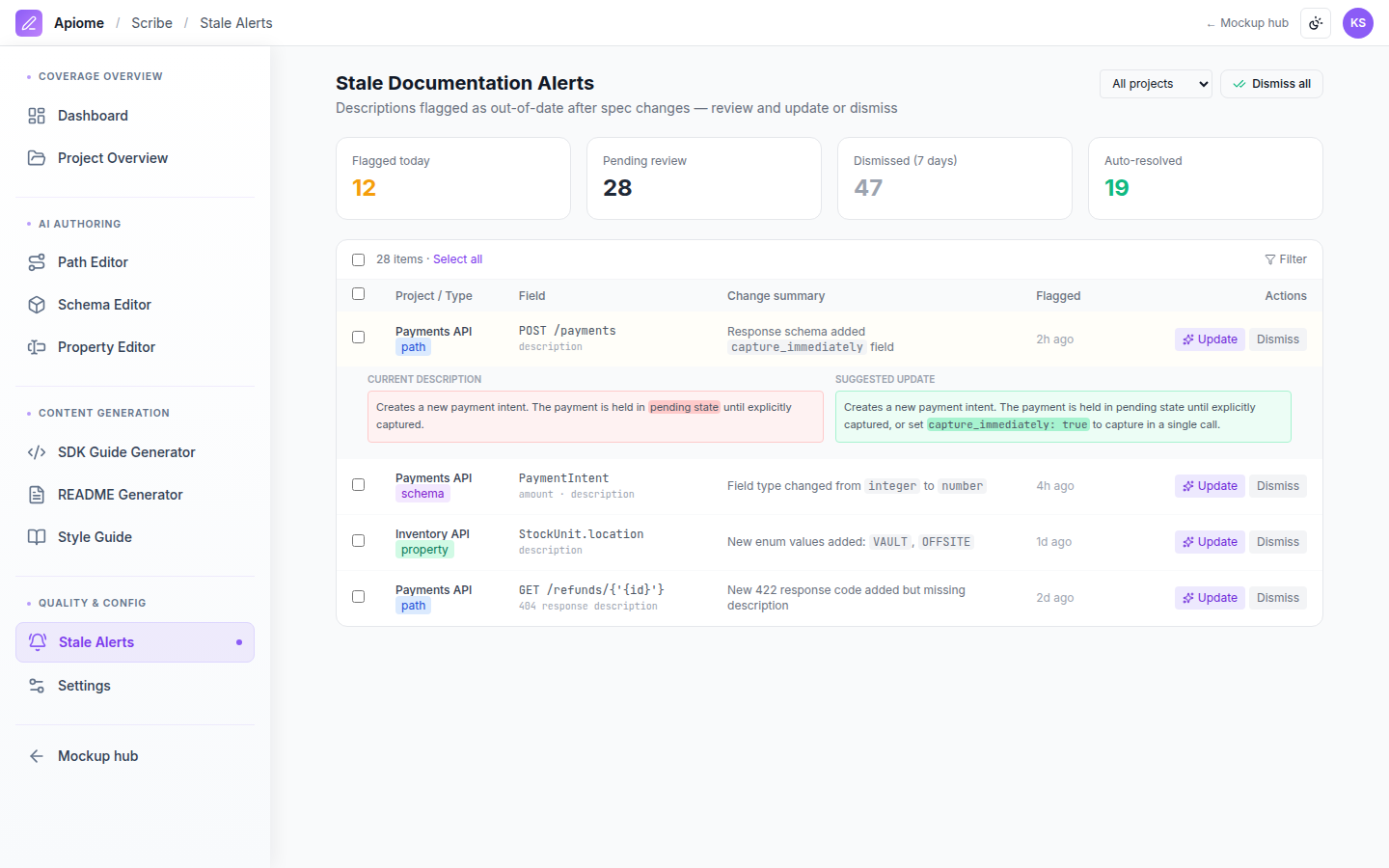Click the Apiome pen logo icon
Screen dimensions: 1389x868
[x=29, y=23]
